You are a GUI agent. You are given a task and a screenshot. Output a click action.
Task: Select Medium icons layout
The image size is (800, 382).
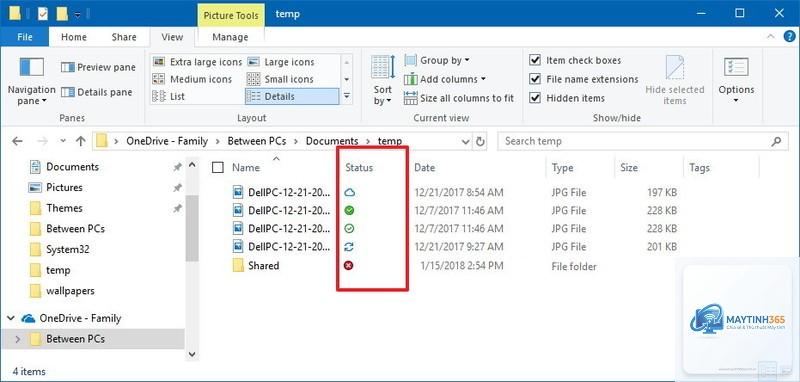(x=192, y=80)
